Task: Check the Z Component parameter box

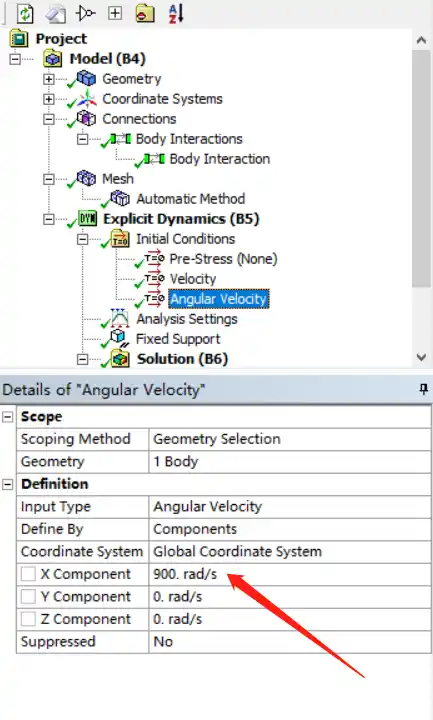Action: coord(28,619)
